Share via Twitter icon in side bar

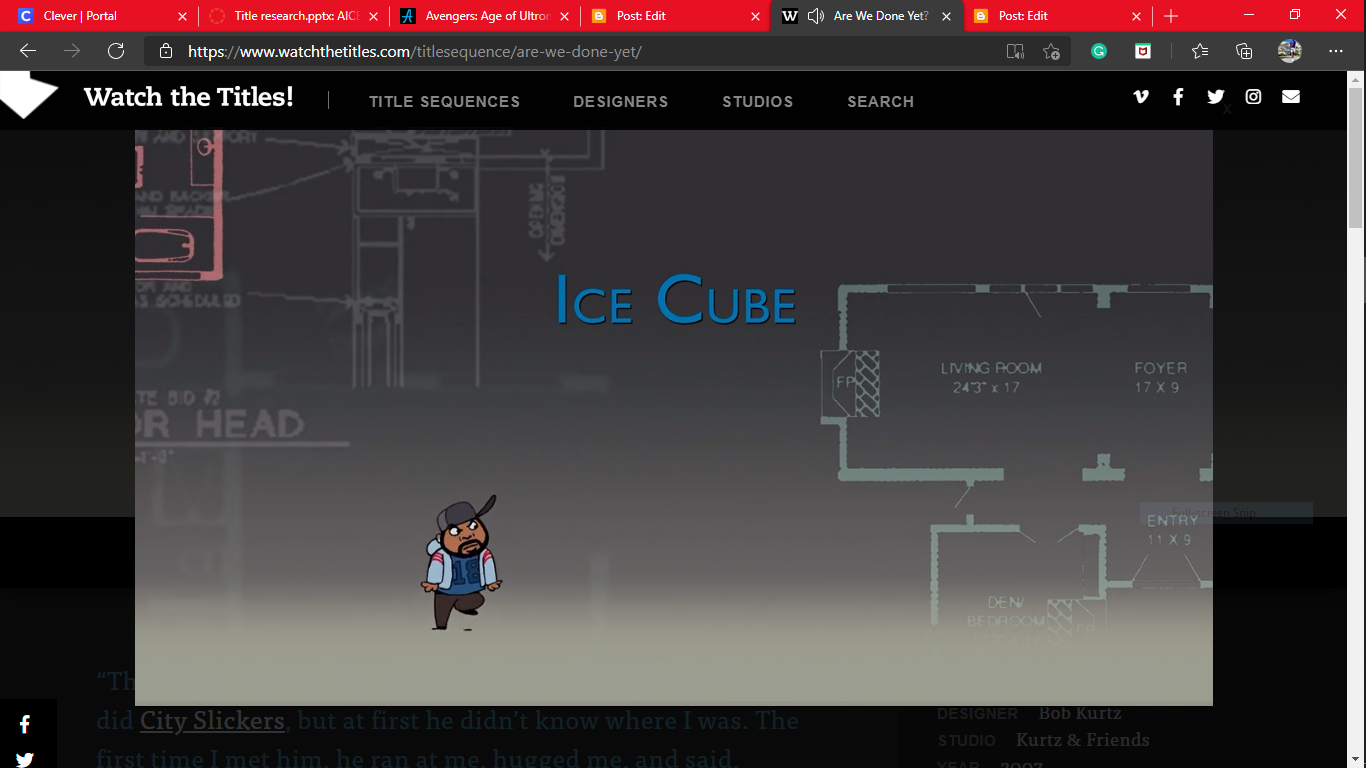point(25,759)
